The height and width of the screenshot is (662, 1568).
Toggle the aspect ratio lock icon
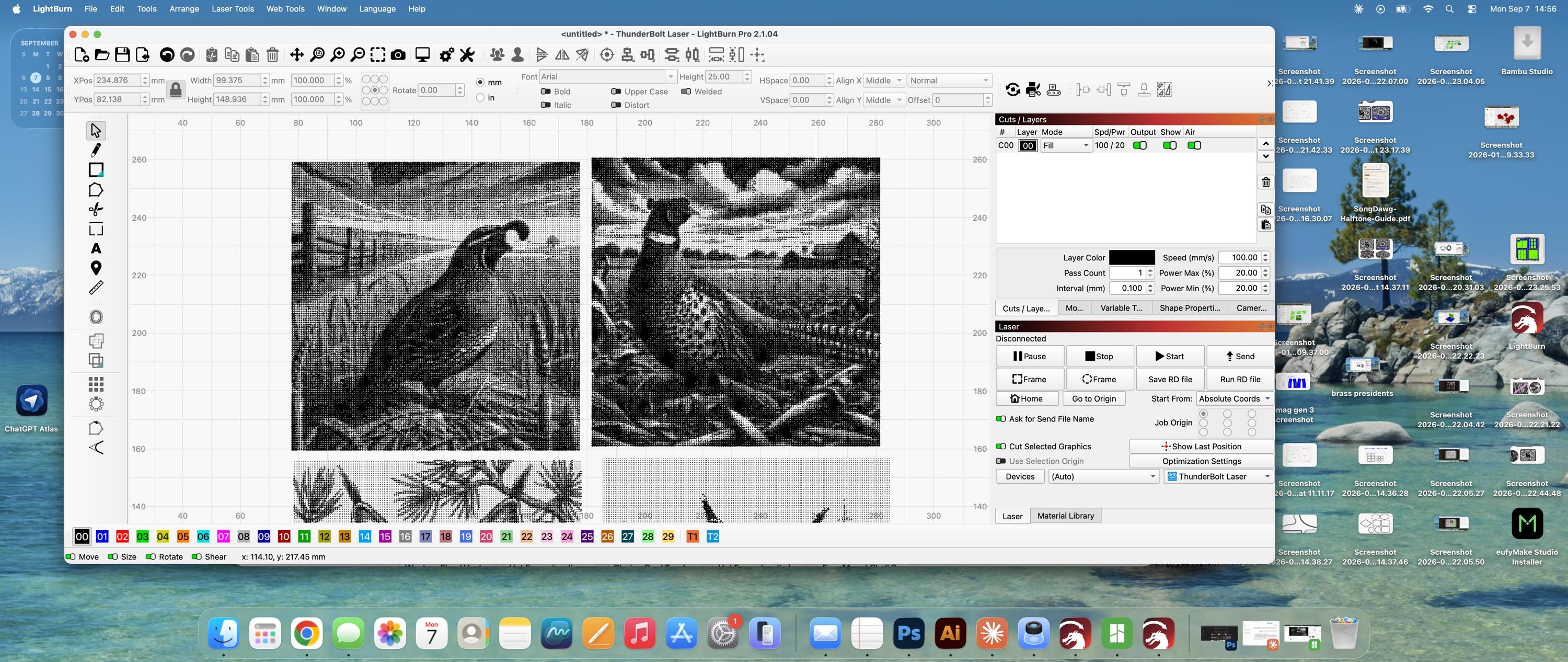point(175,90)
